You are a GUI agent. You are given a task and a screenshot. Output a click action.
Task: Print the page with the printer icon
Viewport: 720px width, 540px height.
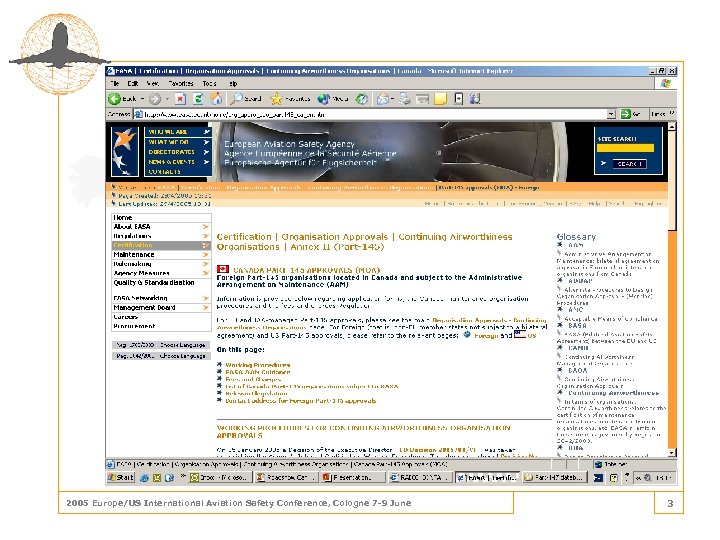coord(405,99)
